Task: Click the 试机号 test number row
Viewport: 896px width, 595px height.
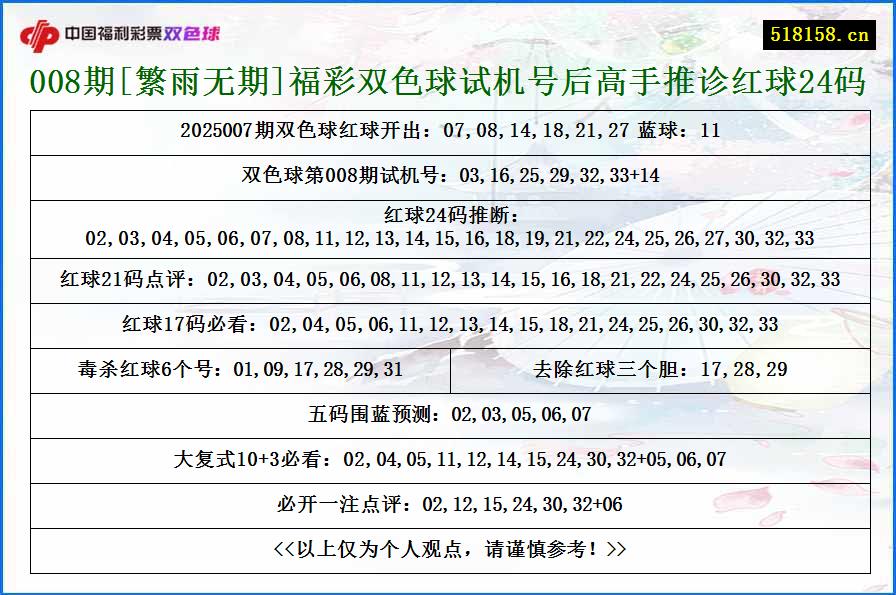Action: pyautogui.click(x=448, y=177)
